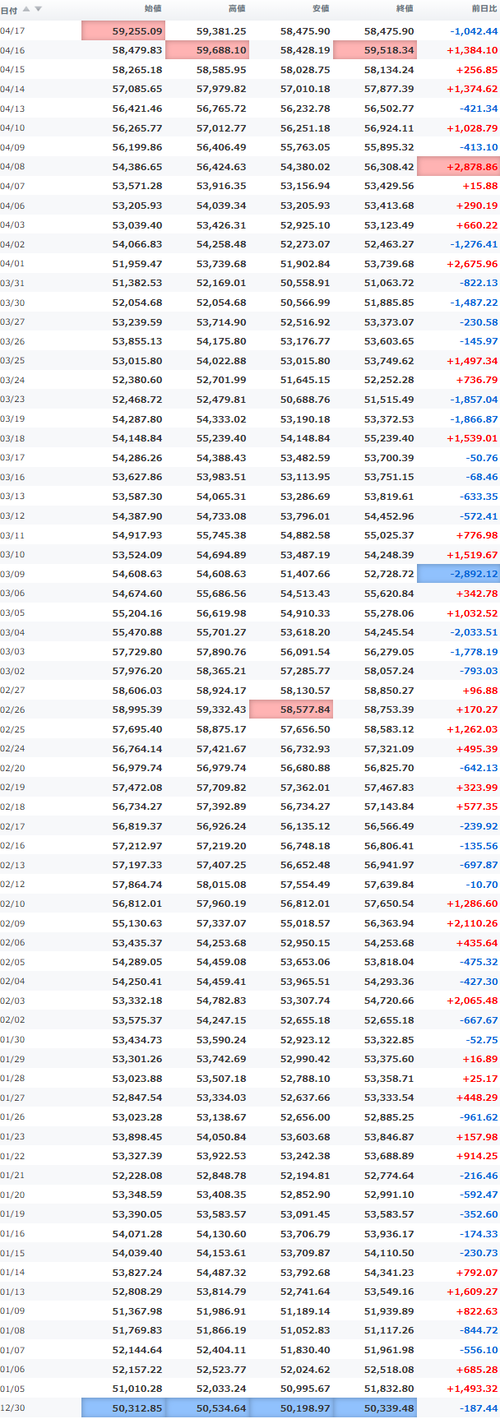Select the 01/05 date row
The height and width of the screenshot is (1419, 500).
[x=250, y=1389]
